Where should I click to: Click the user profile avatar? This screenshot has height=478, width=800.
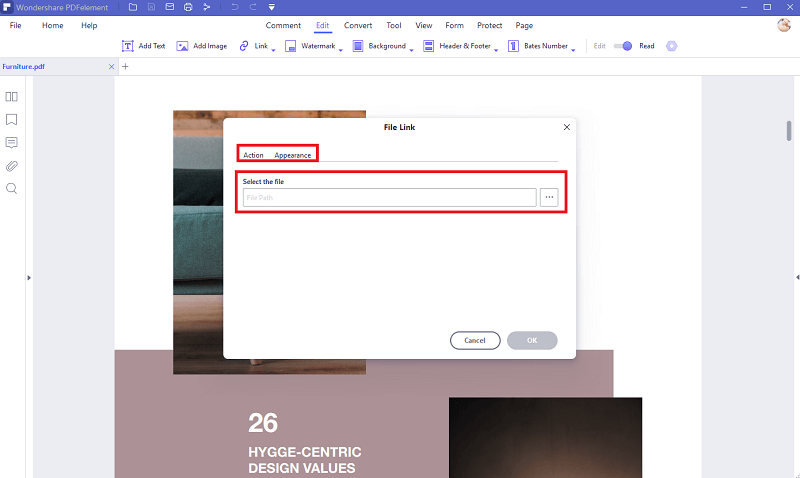(784, 25)
